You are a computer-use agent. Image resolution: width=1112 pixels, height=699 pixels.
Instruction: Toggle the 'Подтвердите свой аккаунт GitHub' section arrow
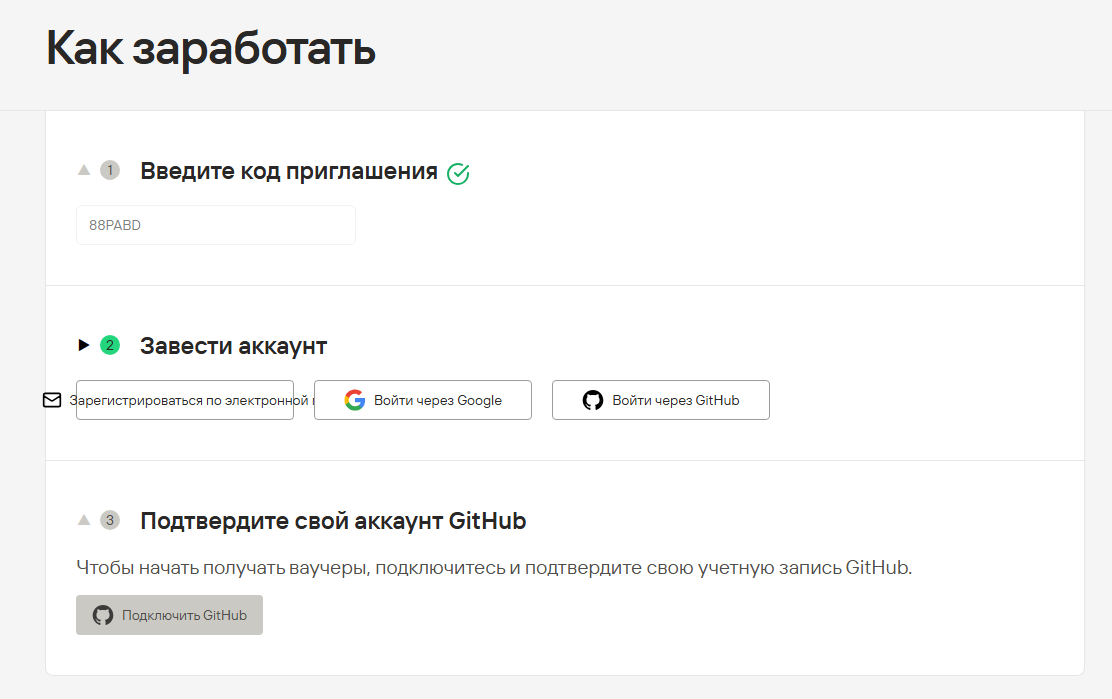tap(84, 520)
